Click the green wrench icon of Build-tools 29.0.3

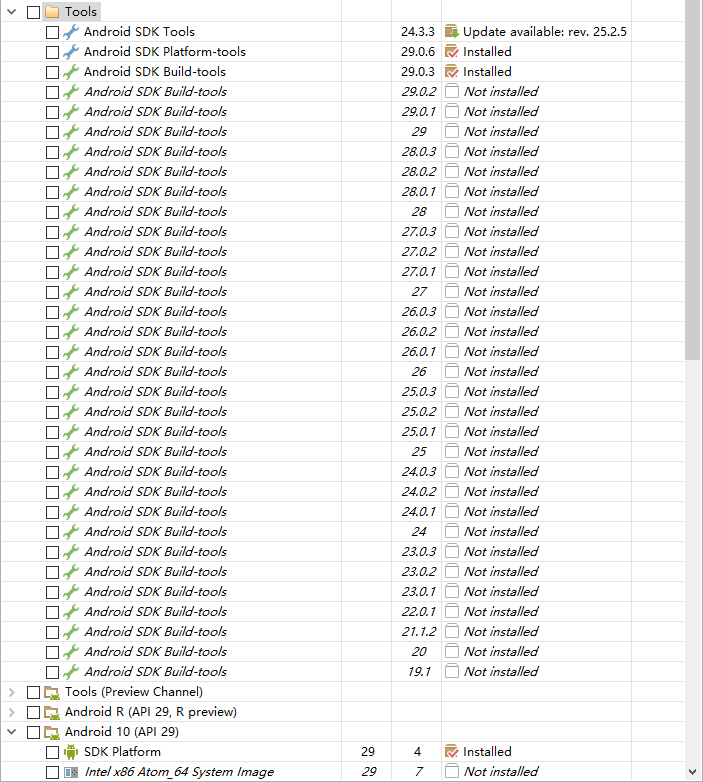[71, 72]
